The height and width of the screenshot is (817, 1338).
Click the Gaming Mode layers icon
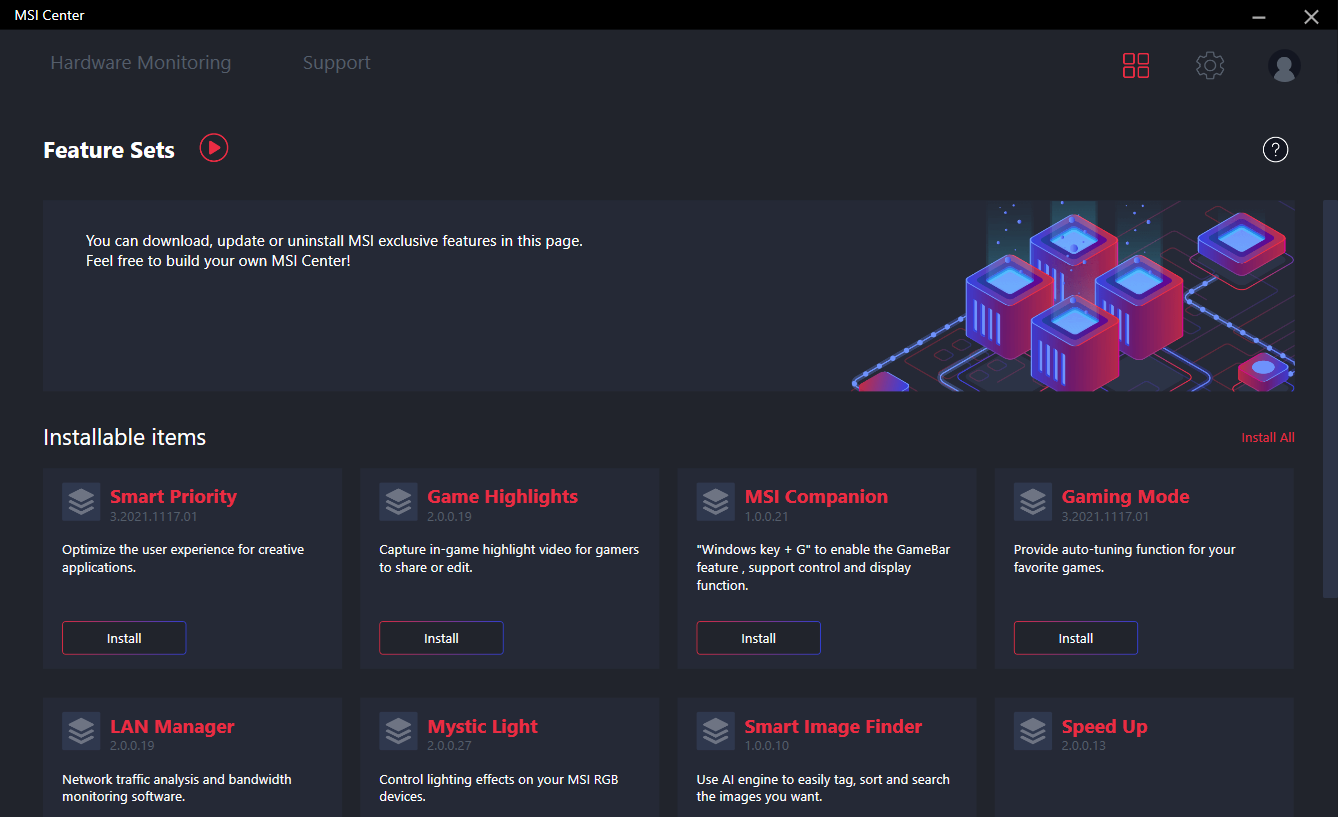[1033, 502]
